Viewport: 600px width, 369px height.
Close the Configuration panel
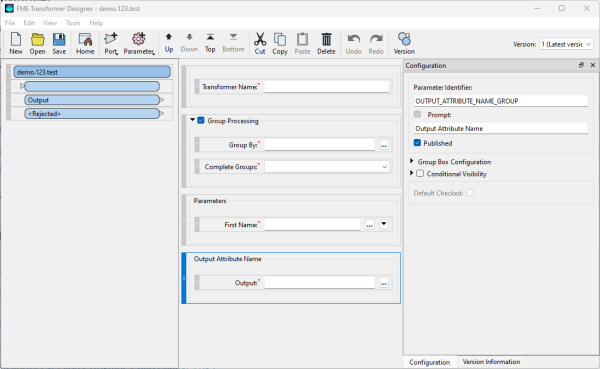pos(593,65)
